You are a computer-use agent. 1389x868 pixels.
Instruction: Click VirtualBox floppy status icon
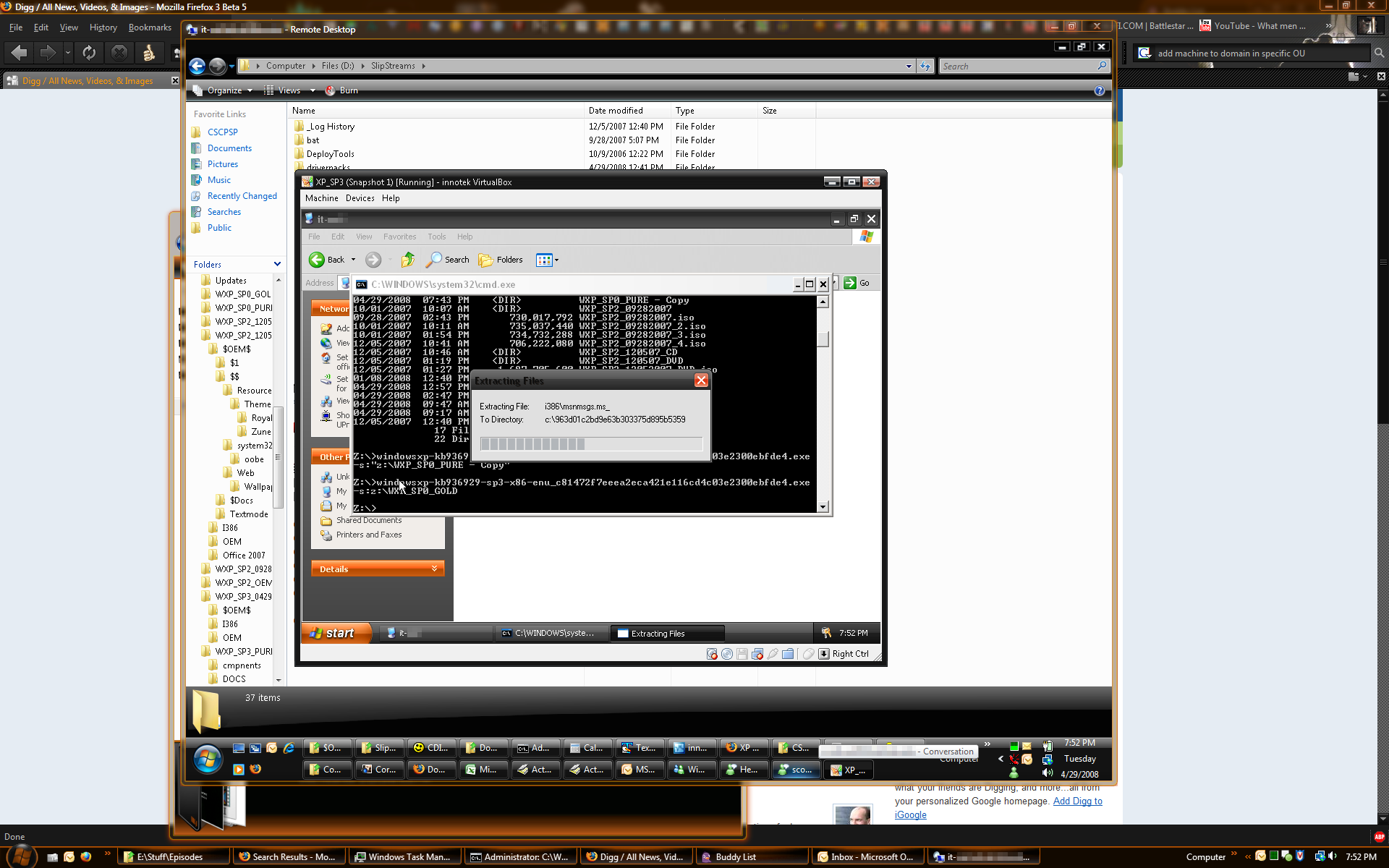pyautogui.click(x=742, y=654)
